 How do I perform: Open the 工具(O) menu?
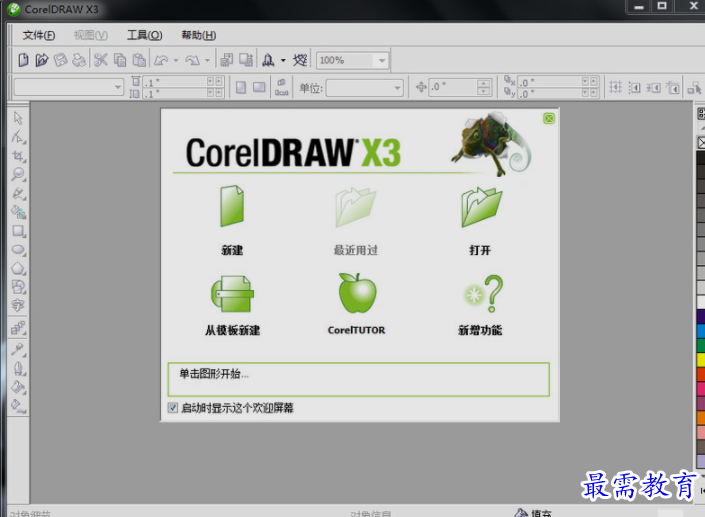(x=145, y=35)
